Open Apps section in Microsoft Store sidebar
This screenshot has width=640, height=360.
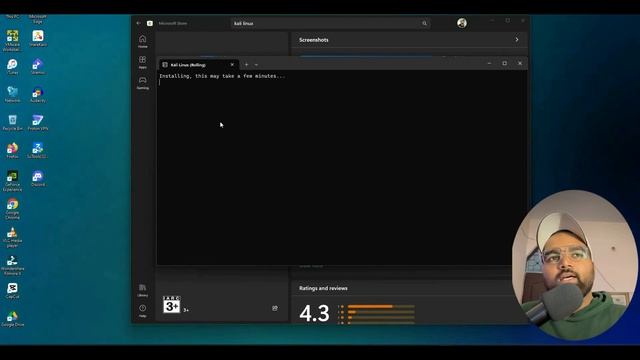(142, 62)
